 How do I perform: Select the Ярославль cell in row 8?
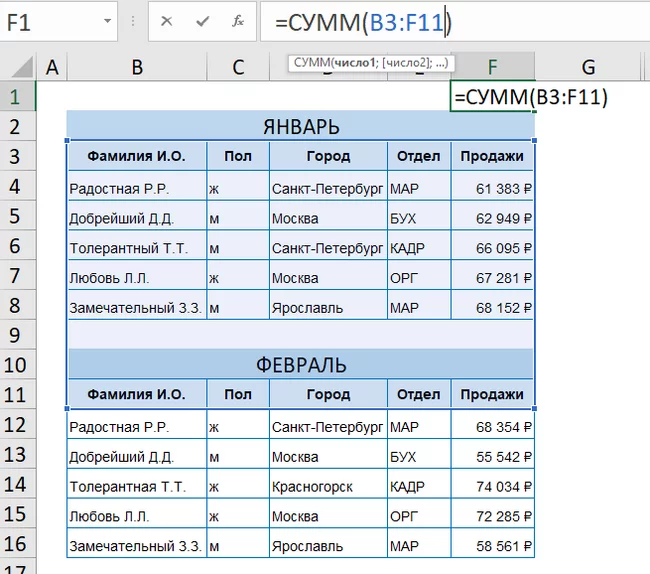coord(328,305)
